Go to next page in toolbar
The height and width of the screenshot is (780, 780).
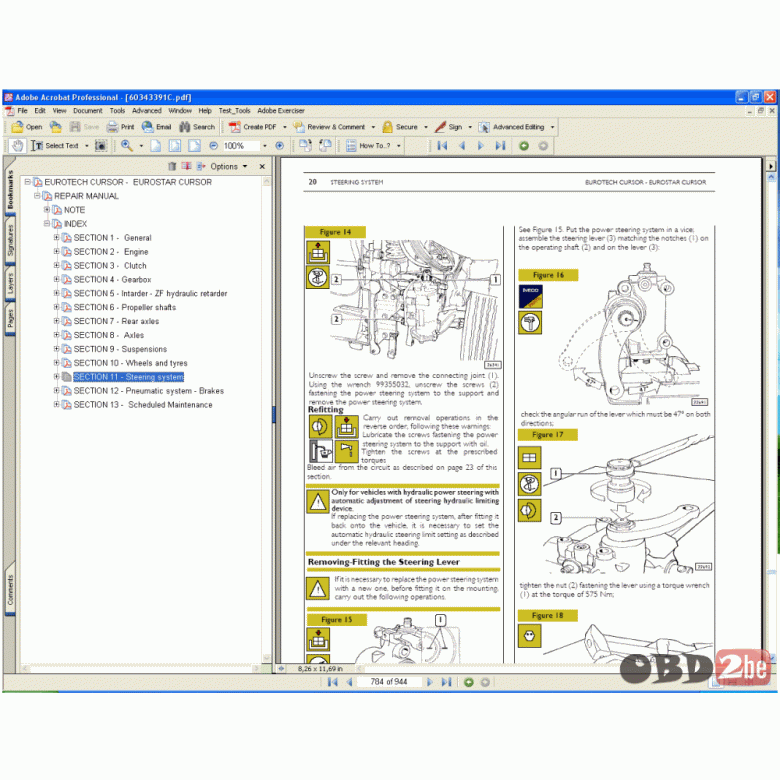(x=481, y=146)
